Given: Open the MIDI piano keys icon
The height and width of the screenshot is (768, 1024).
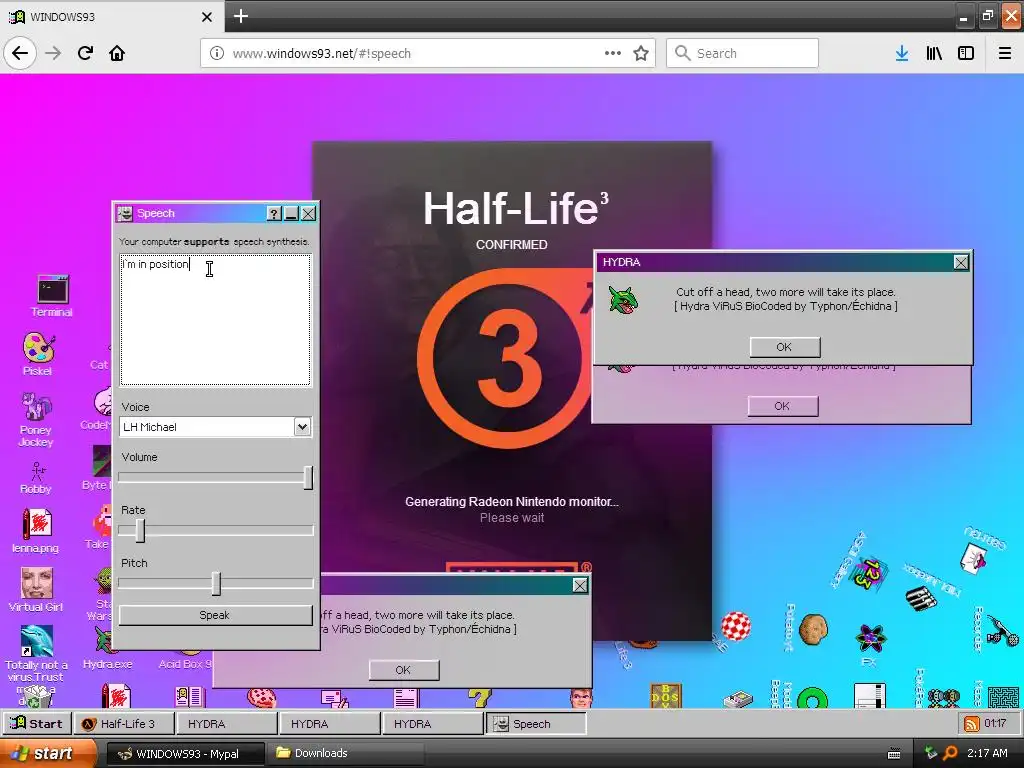Looking at the screenshot, I should click(x=921, y=598).
